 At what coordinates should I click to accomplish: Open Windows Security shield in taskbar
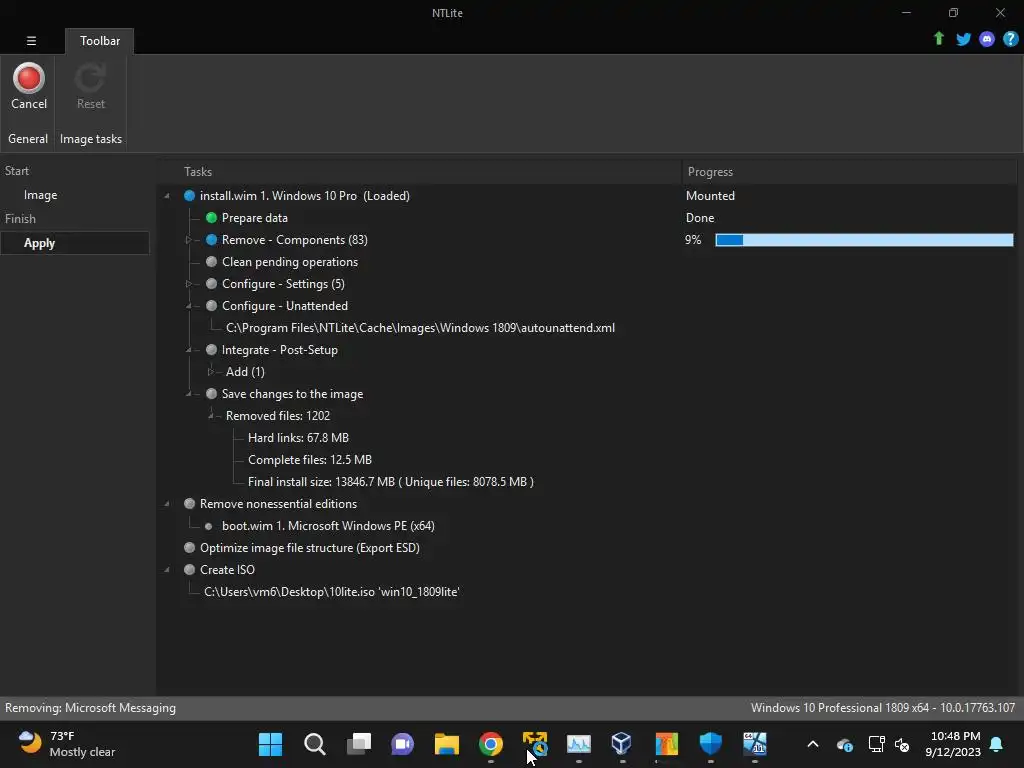click(x=711, y=744)
